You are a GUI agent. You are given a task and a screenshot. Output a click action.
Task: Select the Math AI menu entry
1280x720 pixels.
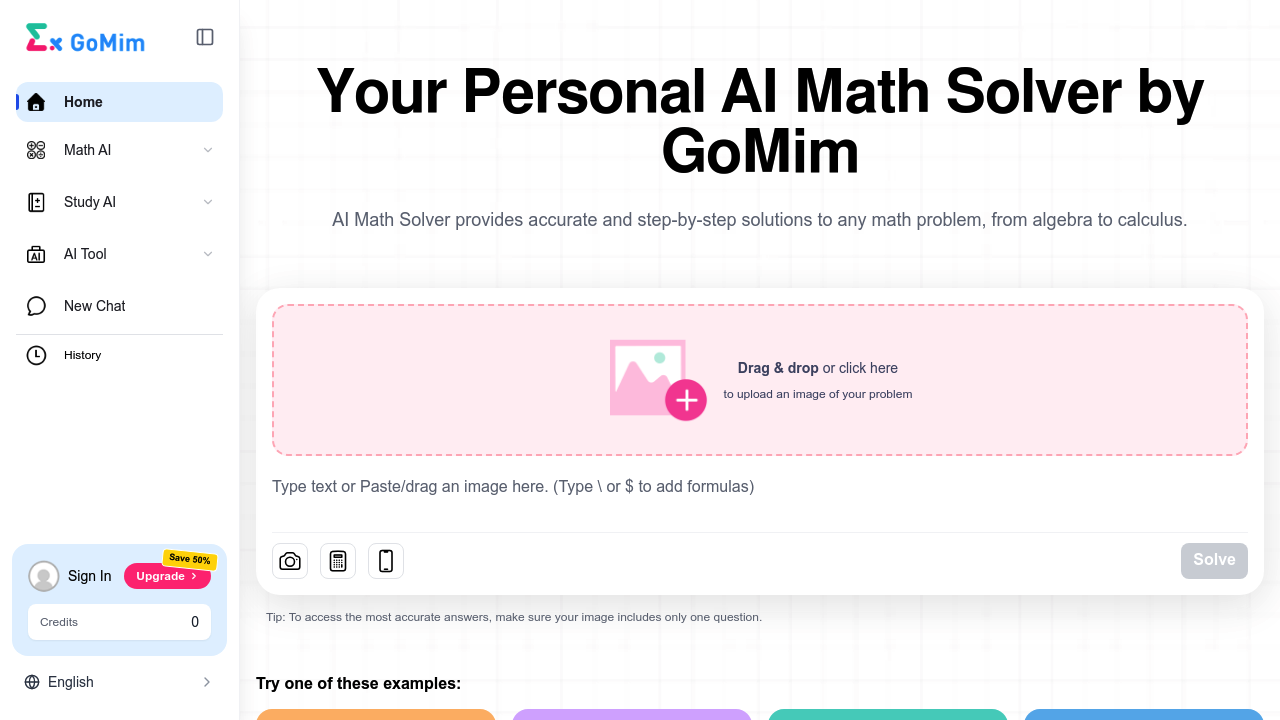87,150
